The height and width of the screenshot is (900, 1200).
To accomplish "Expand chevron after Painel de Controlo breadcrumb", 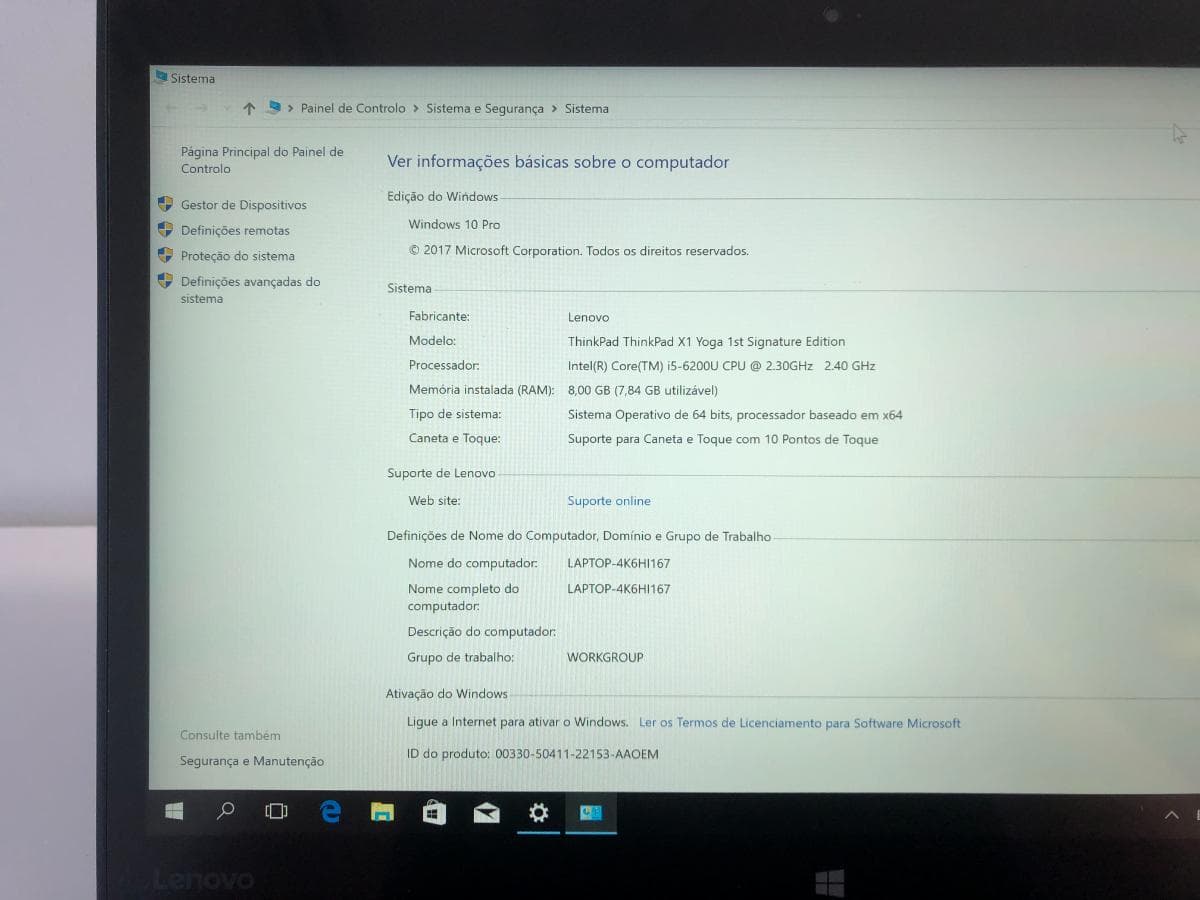I will coord(416,108).
